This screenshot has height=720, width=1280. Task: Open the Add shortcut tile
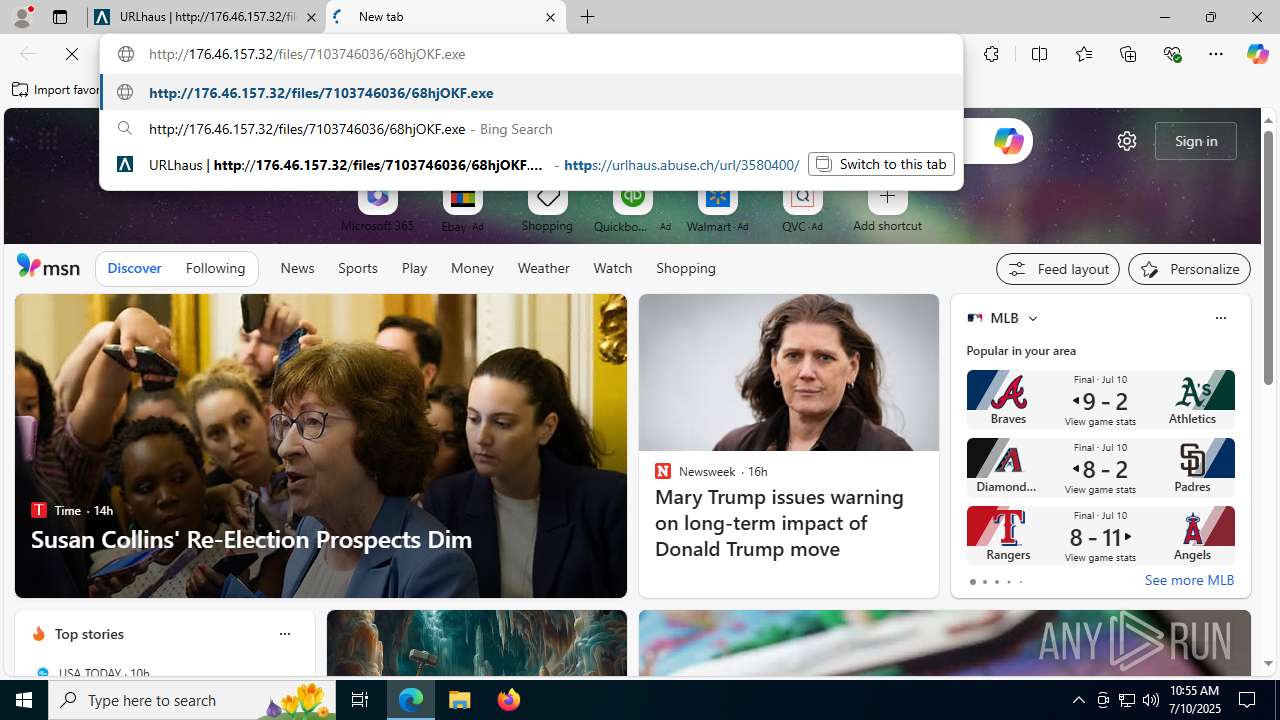(x=887, y=208)
